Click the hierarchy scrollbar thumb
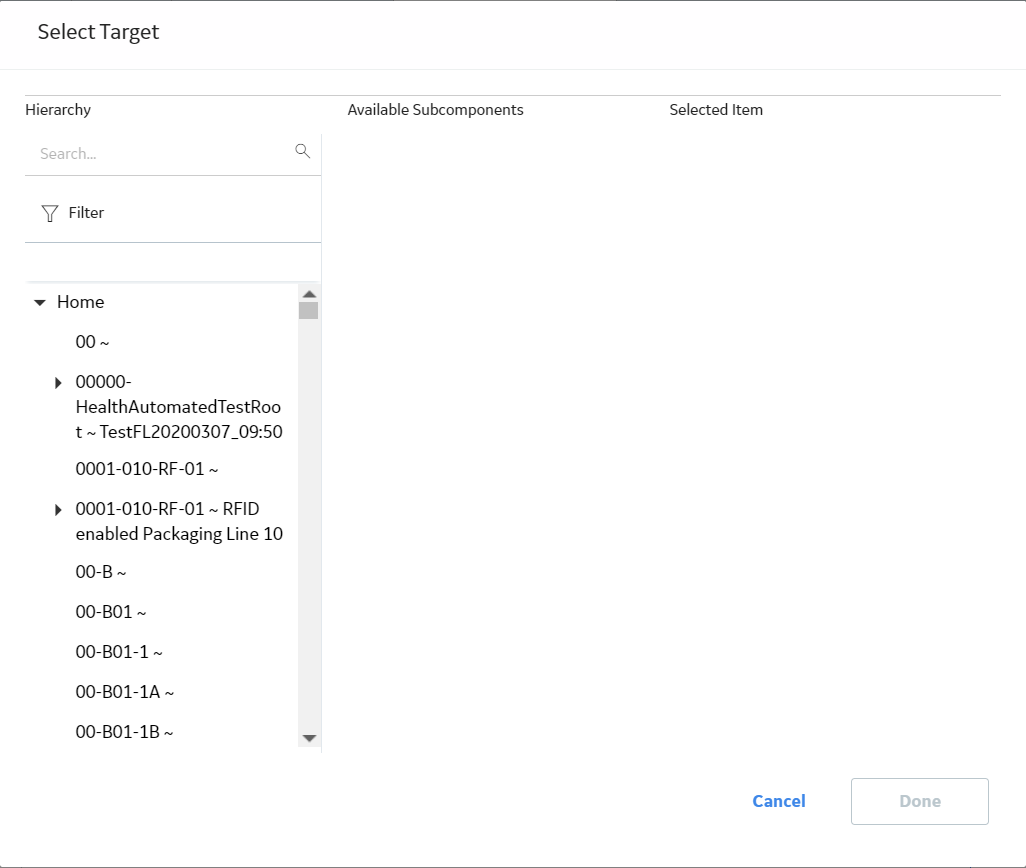 coord(308,310)
